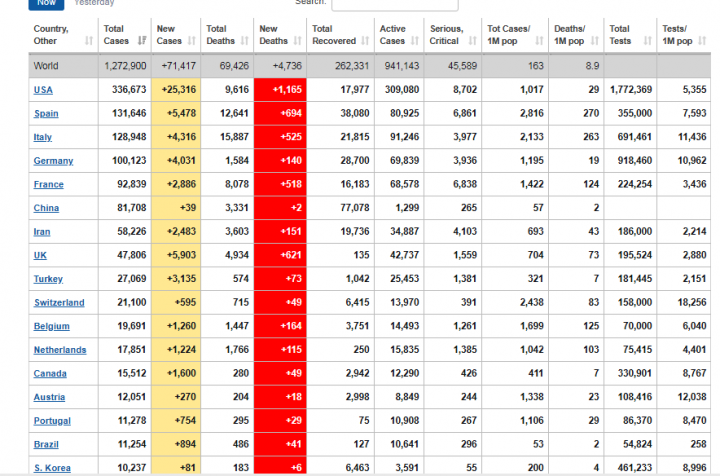This screenshot has width=720, height=476.
Task: Sort by Tot Cases/1M pop icon
Action: (x=540, y=41)
